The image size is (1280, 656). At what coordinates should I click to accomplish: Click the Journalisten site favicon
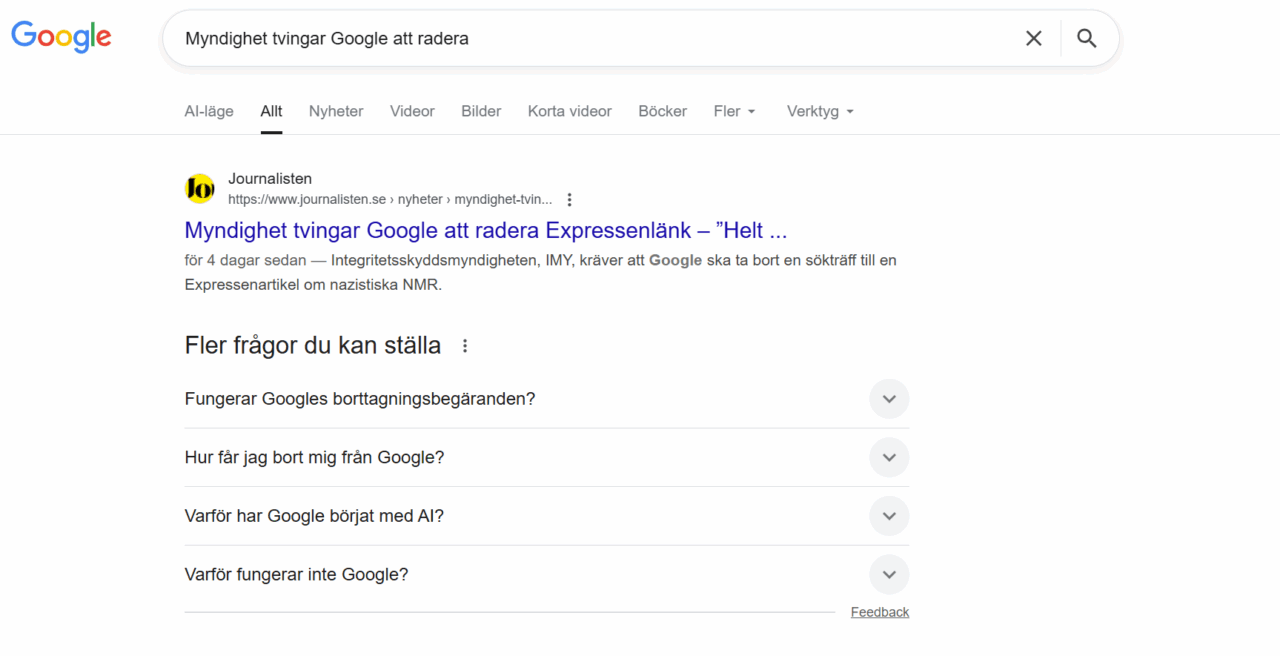click(x=200, y=188)
